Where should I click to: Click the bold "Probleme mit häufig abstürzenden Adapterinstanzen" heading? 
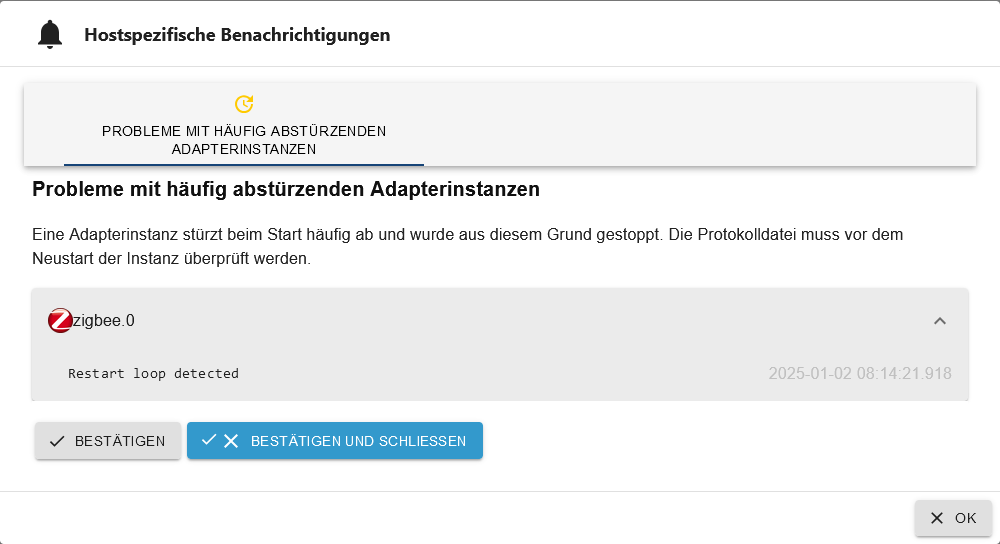coord(286,189)
